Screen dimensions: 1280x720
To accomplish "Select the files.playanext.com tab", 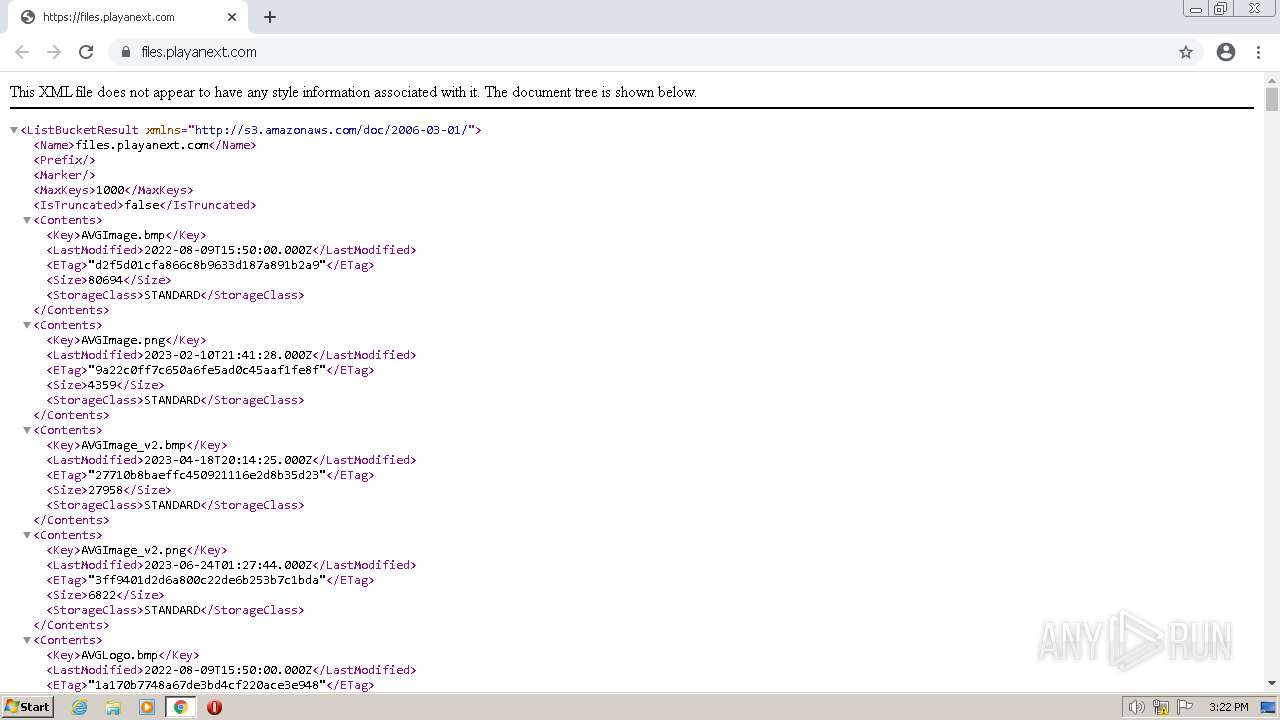I will coord(128,17).
